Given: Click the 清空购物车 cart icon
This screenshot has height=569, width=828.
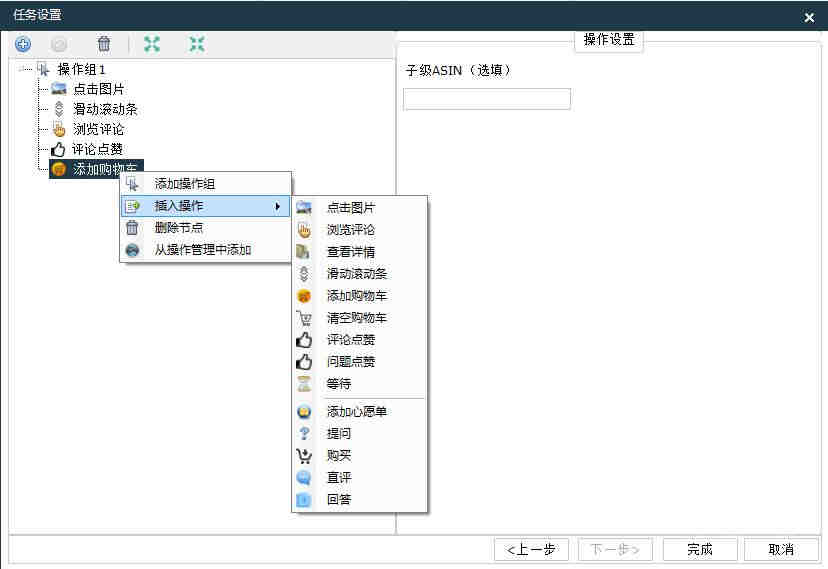Looking at the screenshot, I should coord(304,318).
